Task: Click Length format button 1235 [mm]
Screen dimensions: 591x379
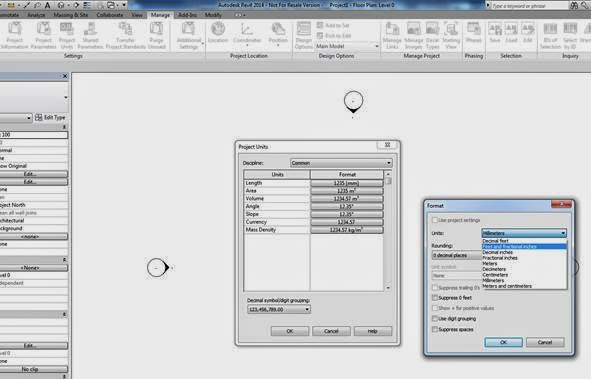Action: pos(347,183)
